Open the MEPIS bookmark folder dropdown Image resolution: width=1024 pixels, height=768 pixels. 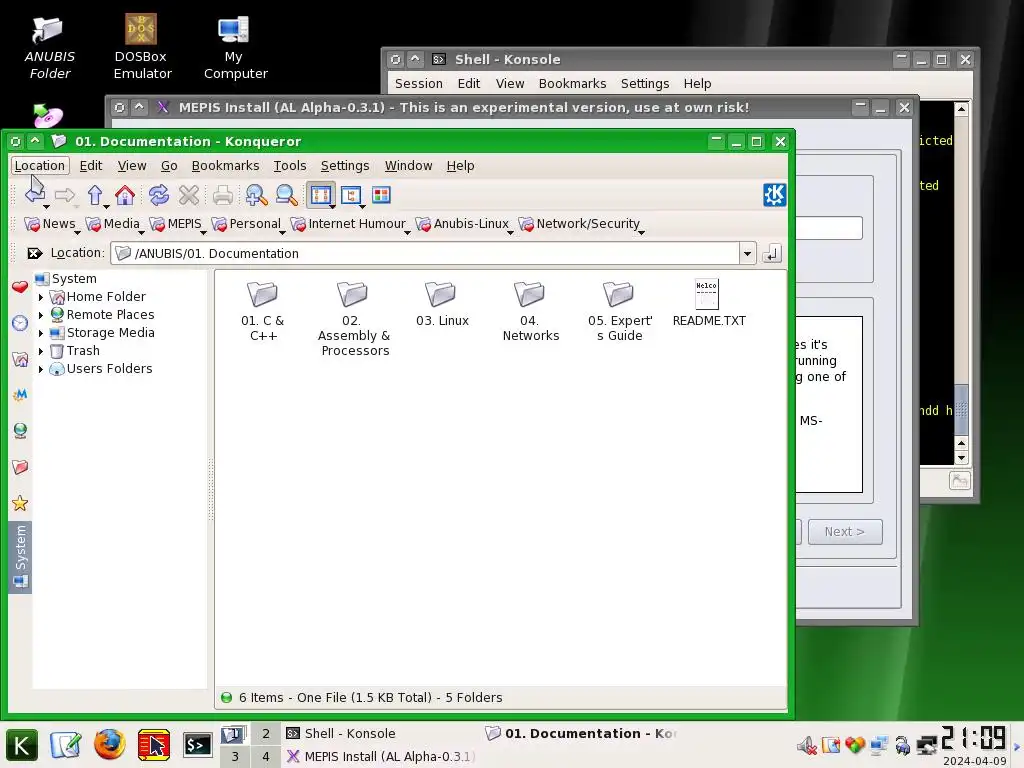(x=177, y=224)
